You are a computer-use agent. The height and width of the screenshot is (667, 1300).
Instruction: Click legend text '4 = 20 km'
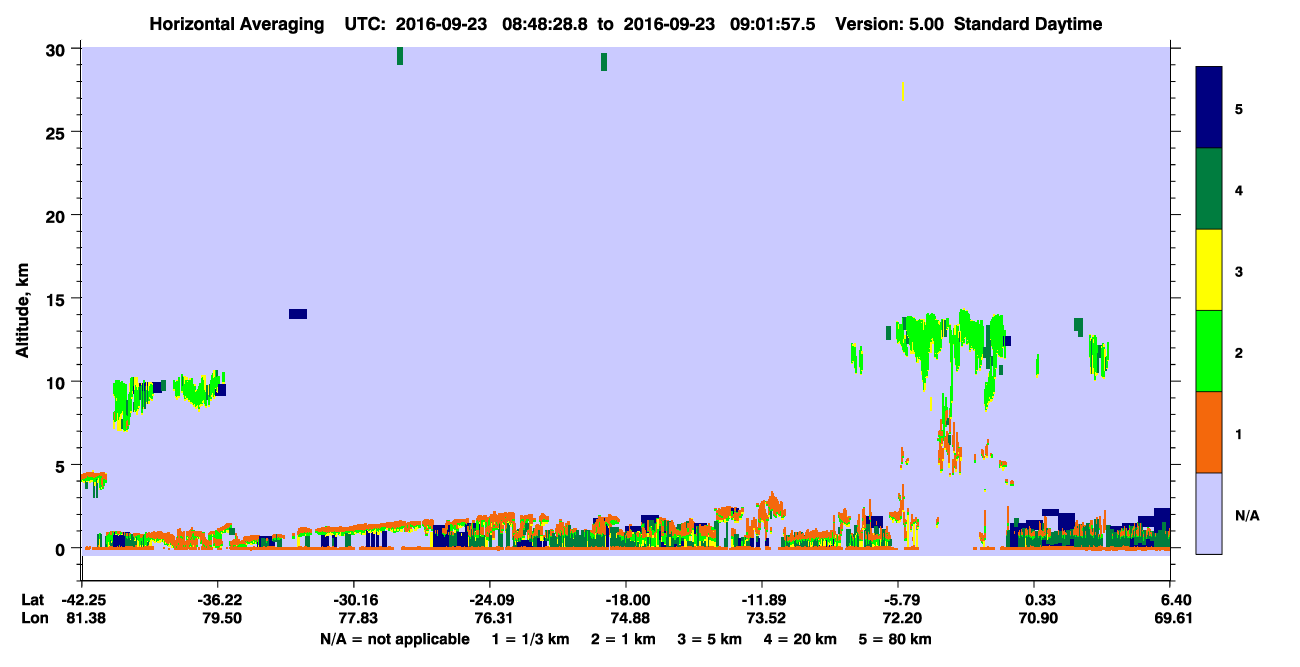[801, 639]
